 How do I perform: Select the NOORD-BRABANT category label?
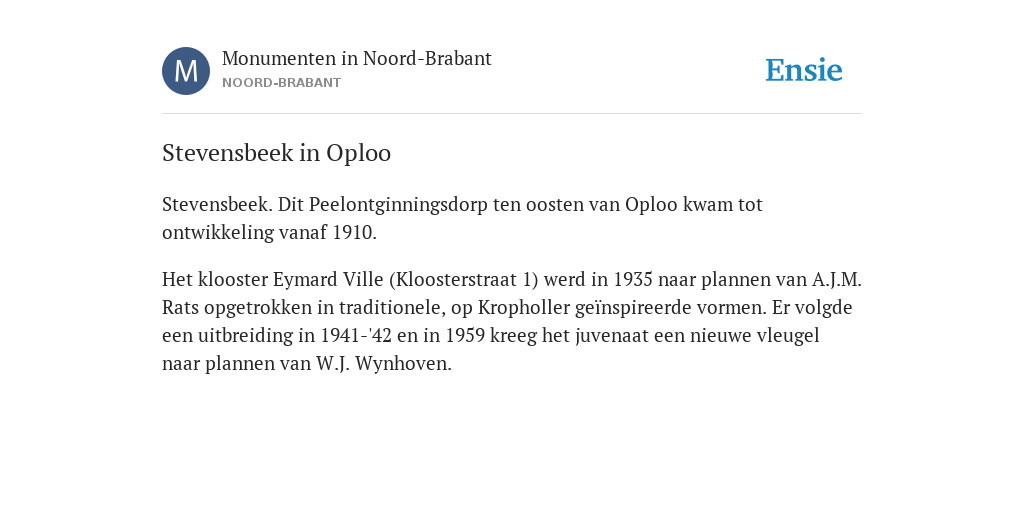click(x=281, y=83)
